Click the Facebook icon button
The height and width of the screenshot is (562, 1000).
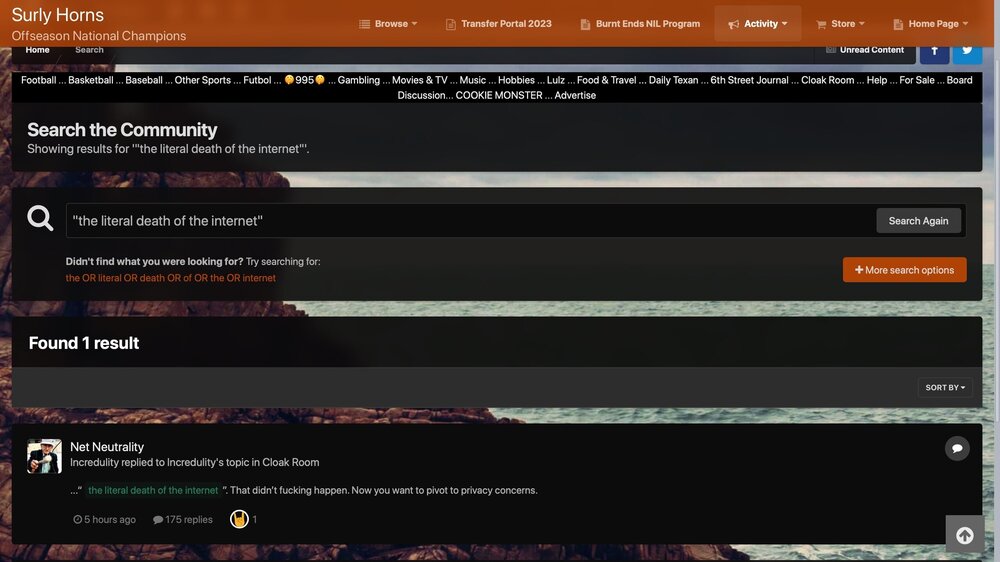pos(934,49)
